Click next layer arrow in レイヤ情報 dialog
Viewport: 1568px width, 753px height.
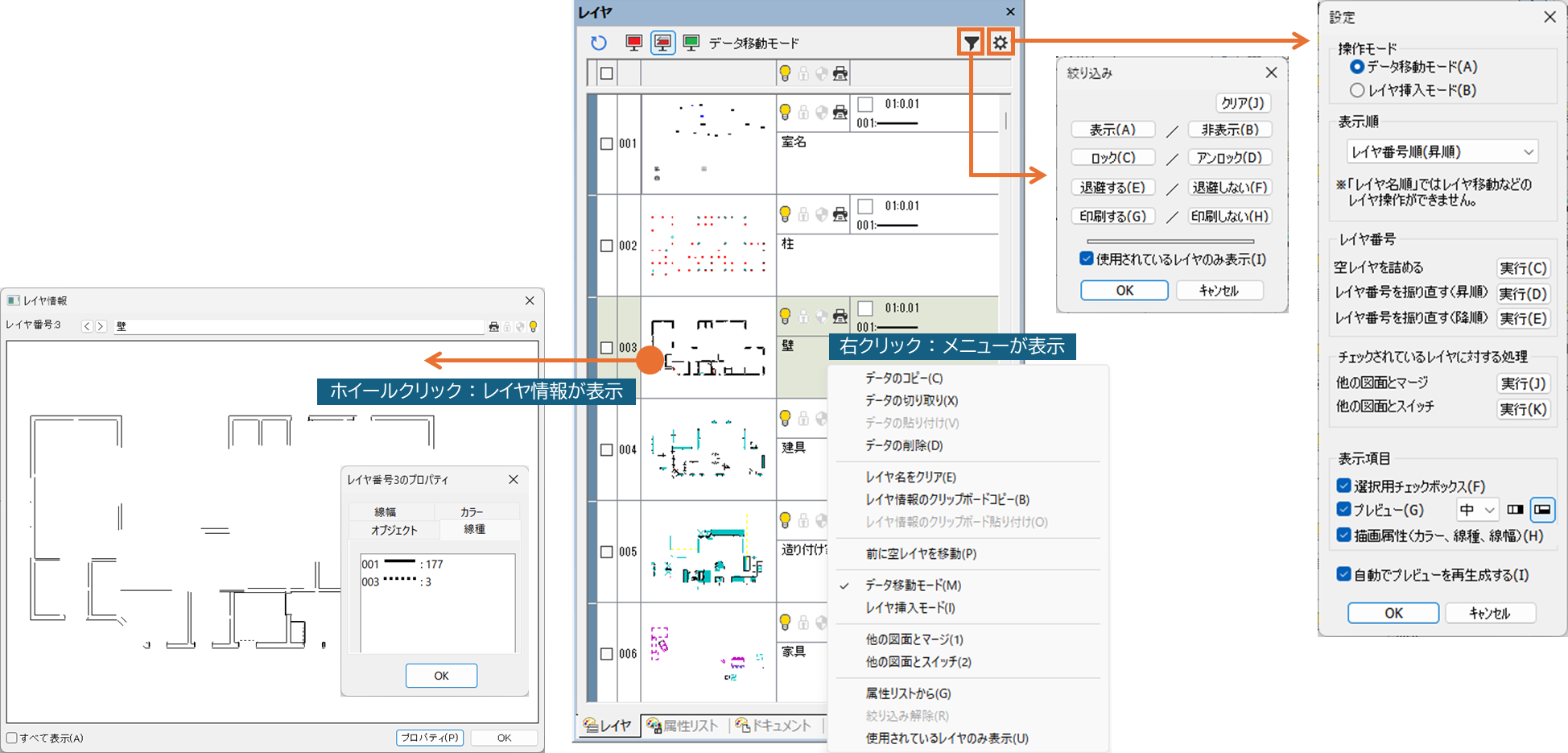pos(101,326)
